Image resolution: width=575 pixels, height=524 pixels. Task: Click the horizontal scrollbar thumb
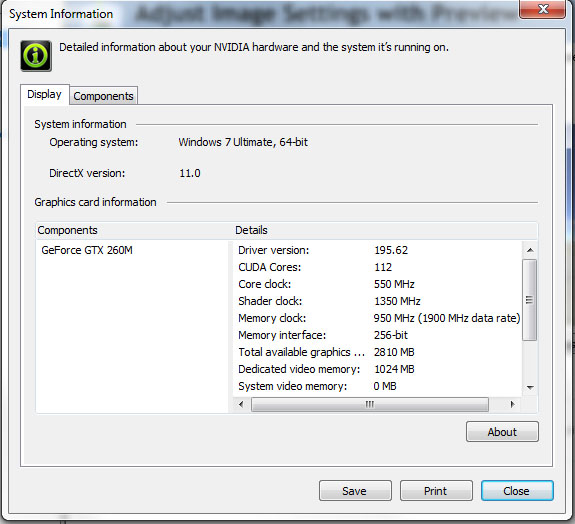(370, 404)
